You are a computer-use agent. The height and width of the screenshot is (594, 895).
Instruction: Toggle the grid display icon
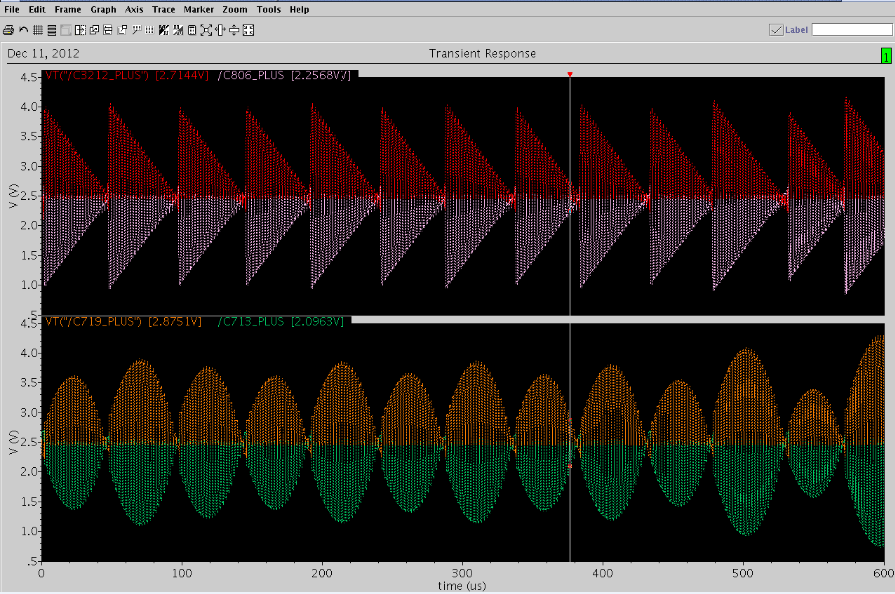[x=37, y=30]
